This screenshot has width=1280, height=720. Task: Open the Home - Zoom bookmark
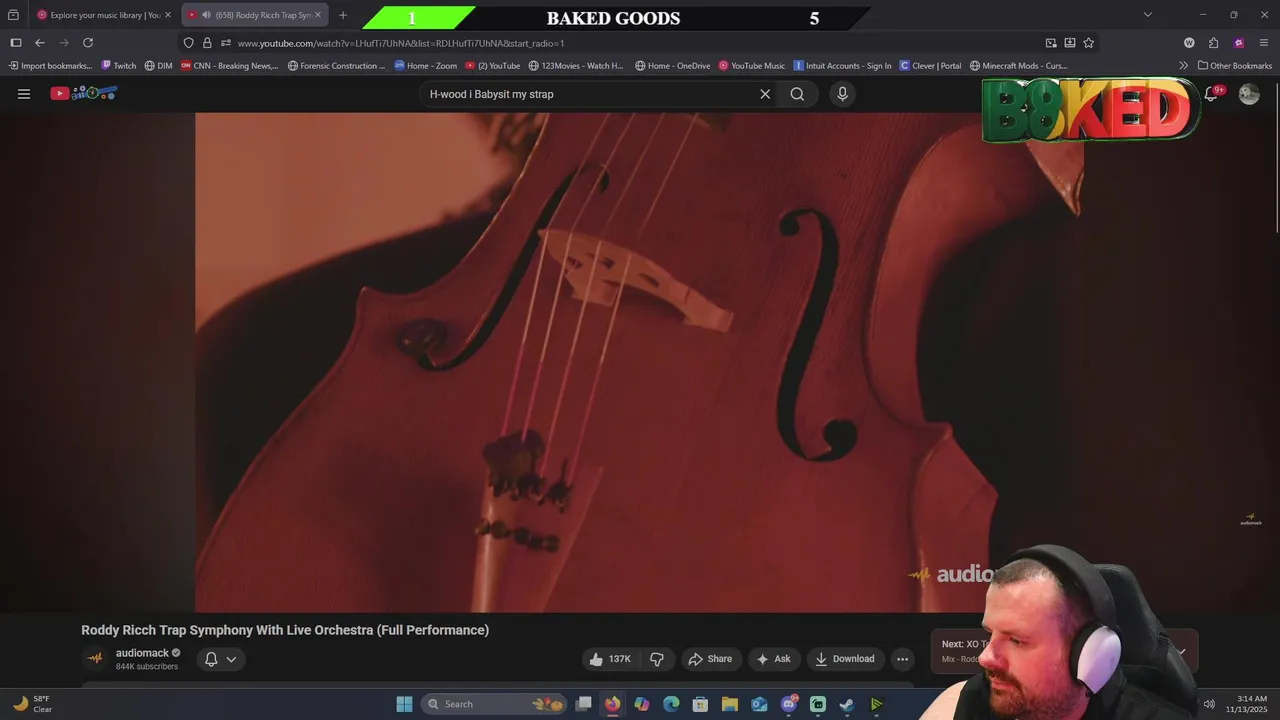click(425, 66)
